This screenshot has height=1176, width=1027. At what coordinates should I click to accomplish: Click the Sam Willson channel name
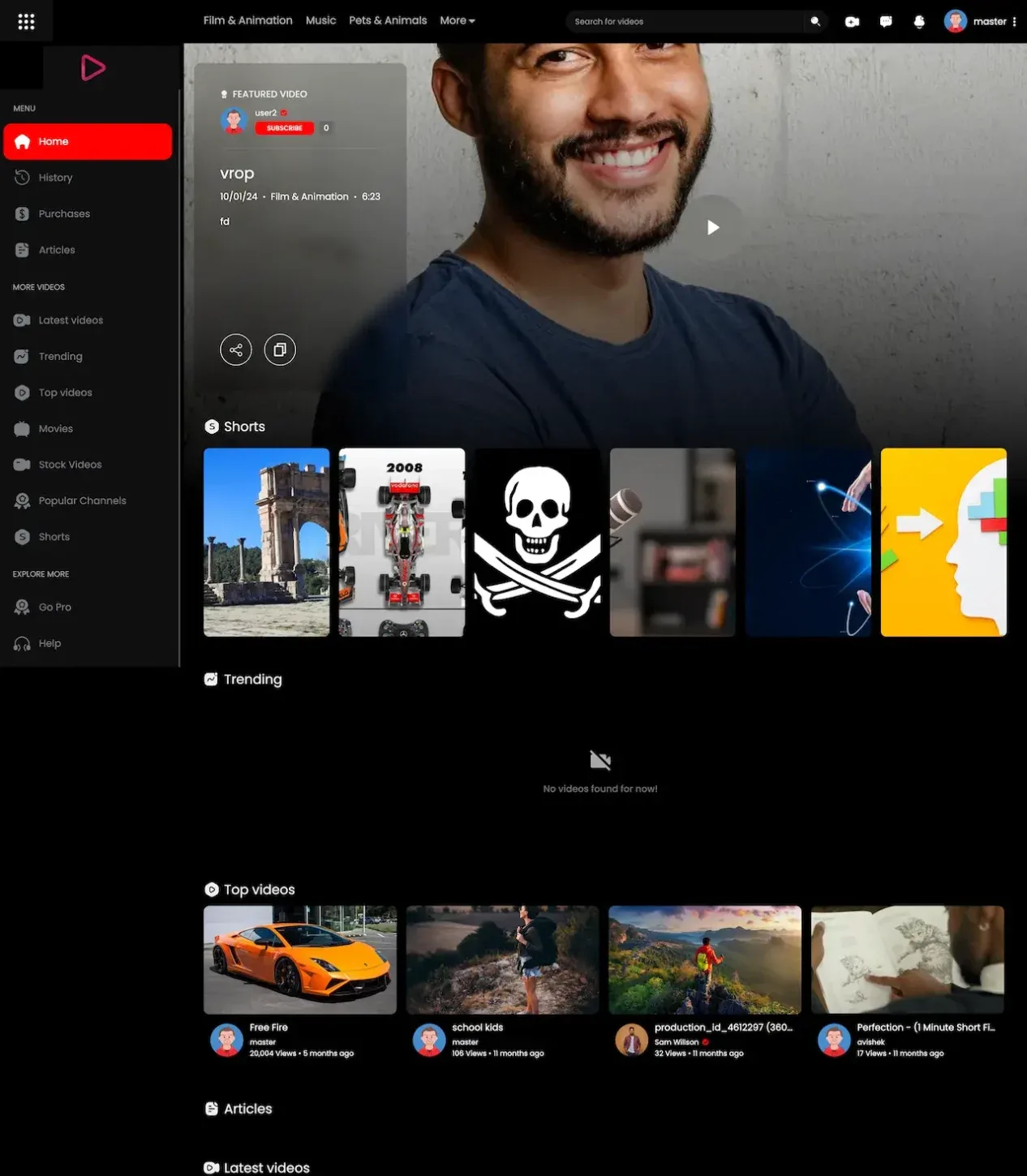point(676,1042)
